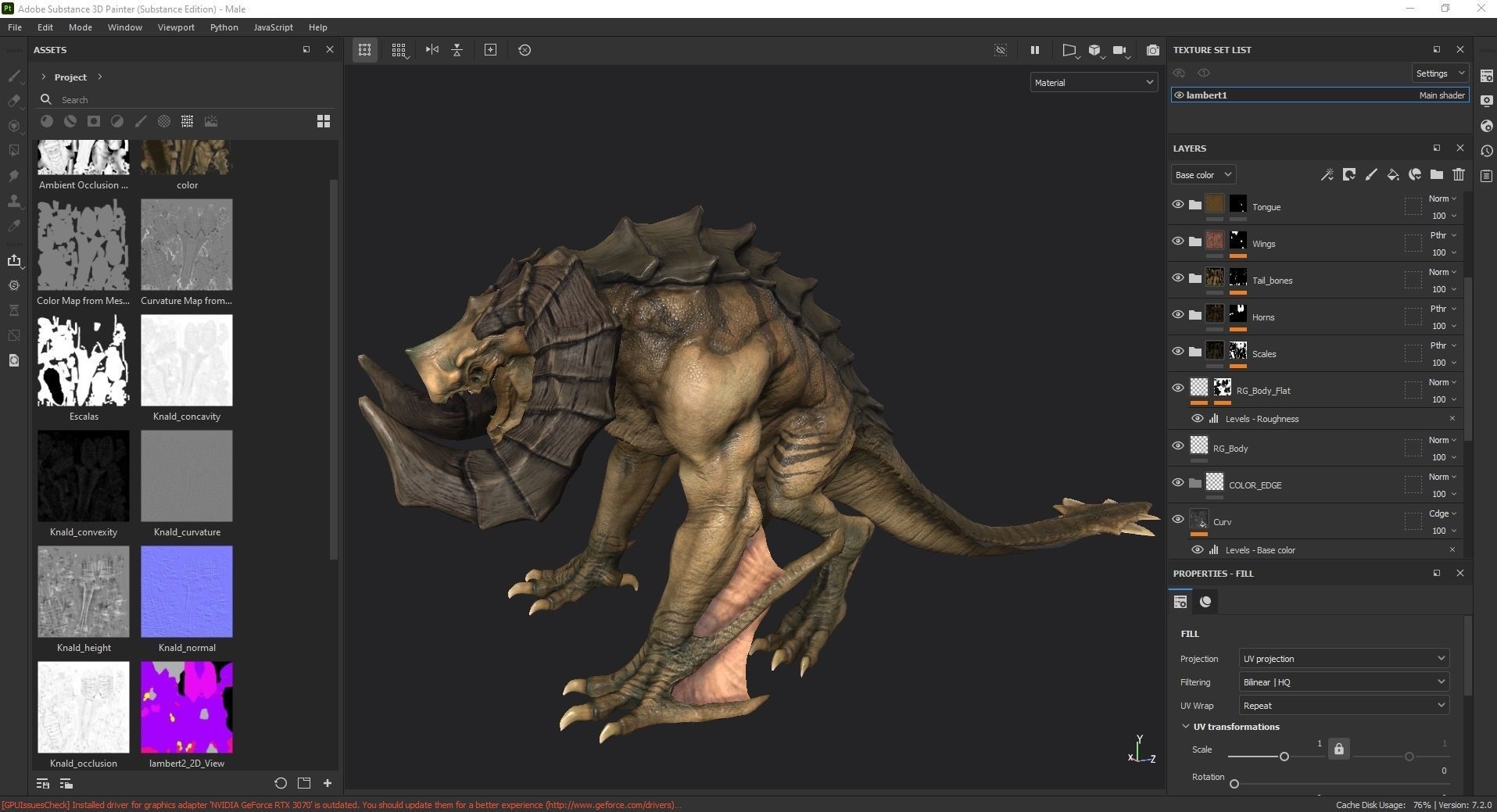Select the Projection tool in left toolbar
The image size is (1497, 812).
pyautogui.click(x=14, y=126)
